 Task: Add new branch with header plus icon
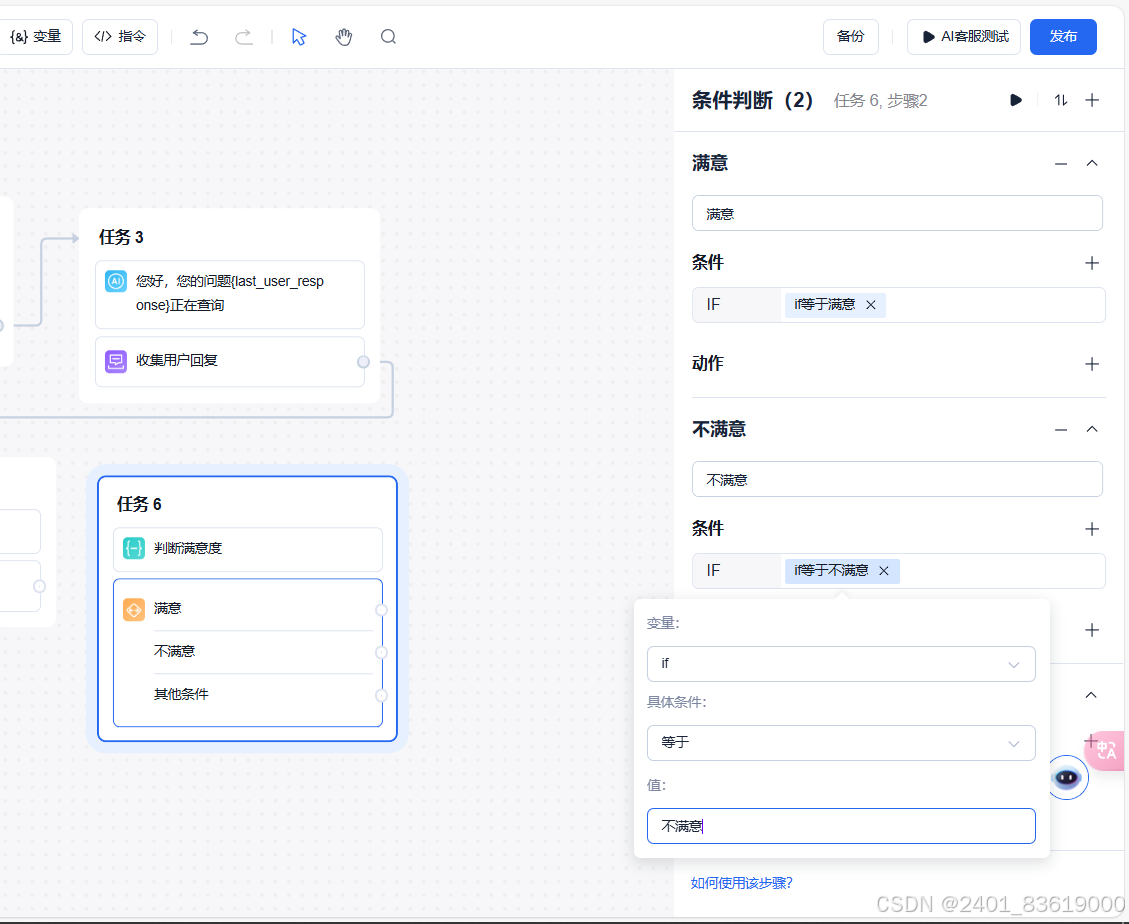point(1092,100)
